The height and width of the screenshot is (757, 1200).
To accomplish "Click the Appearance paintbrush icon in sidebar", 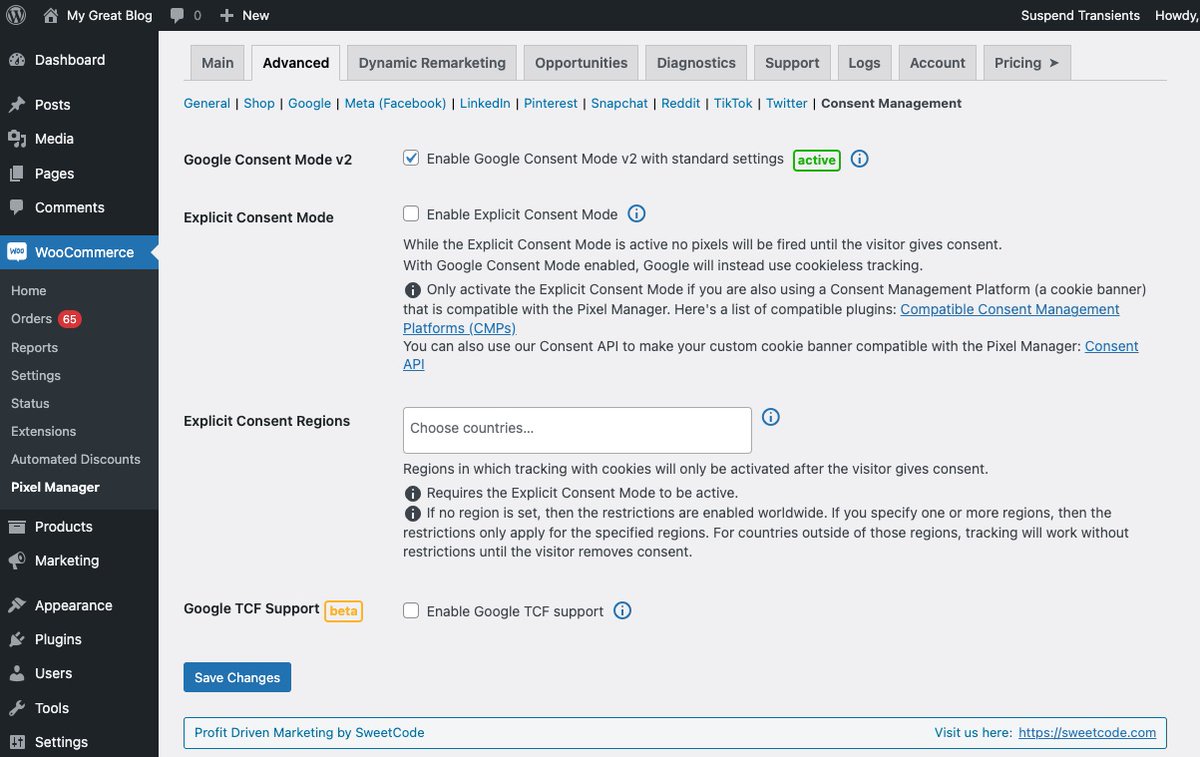I will pos(17,606).
